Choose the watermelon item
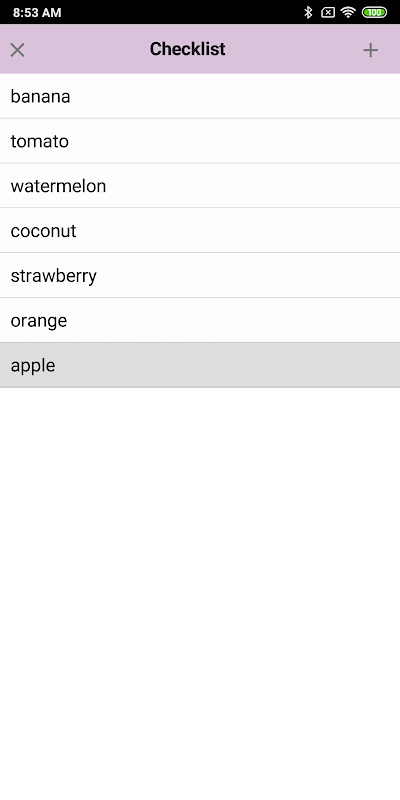 pyautogui.click(x=200, y=186)
